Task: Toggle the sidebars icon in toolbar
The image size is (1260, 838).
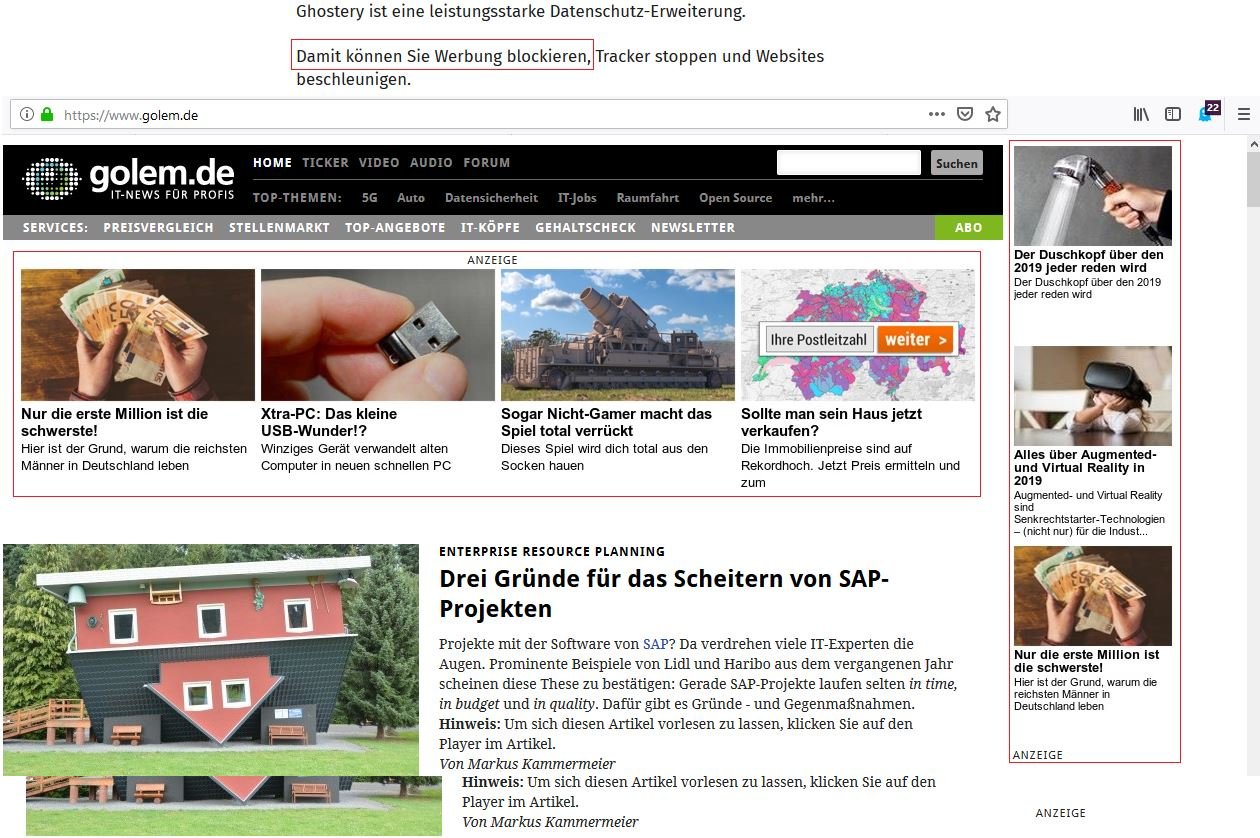Action: tap(1173, 114)
